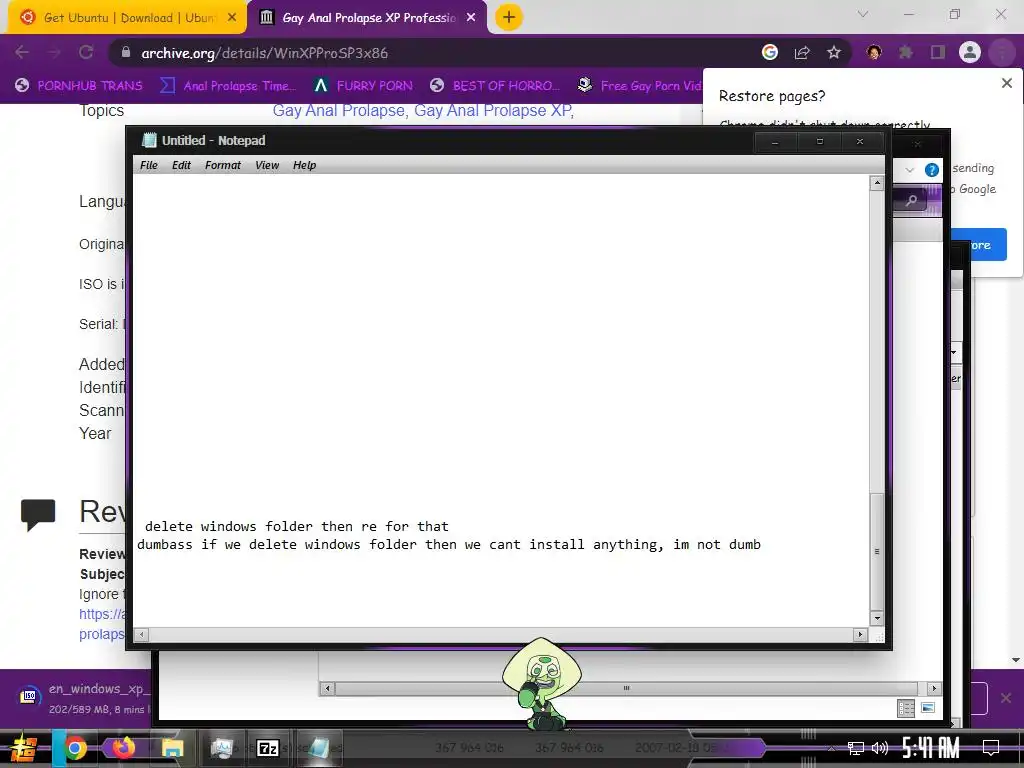Click the https link in the review
Viewport: 1024px width, 768px height.
point(101,614)
